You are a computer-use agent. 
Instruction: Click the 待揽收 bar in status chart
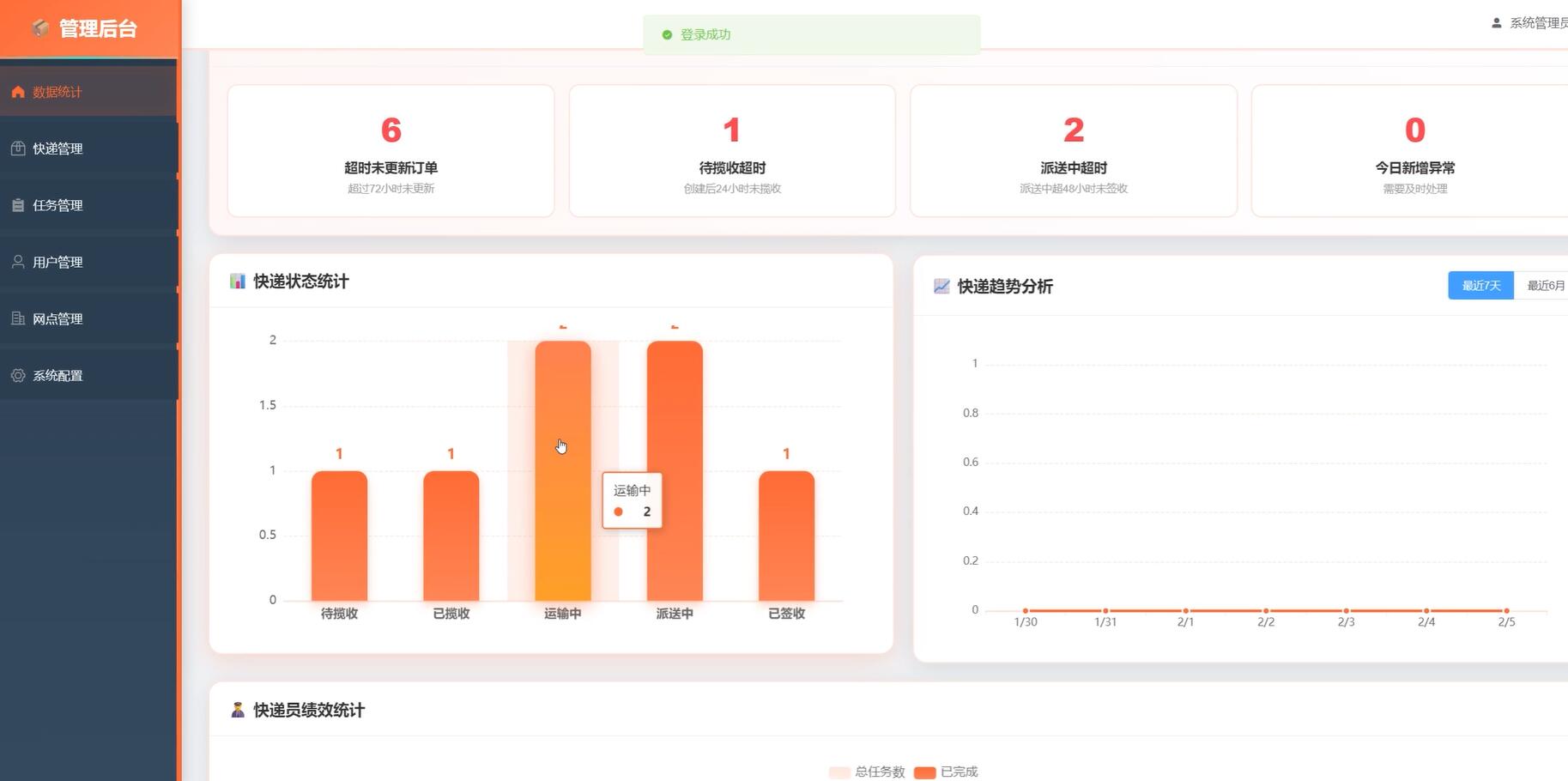pos(339,536)
